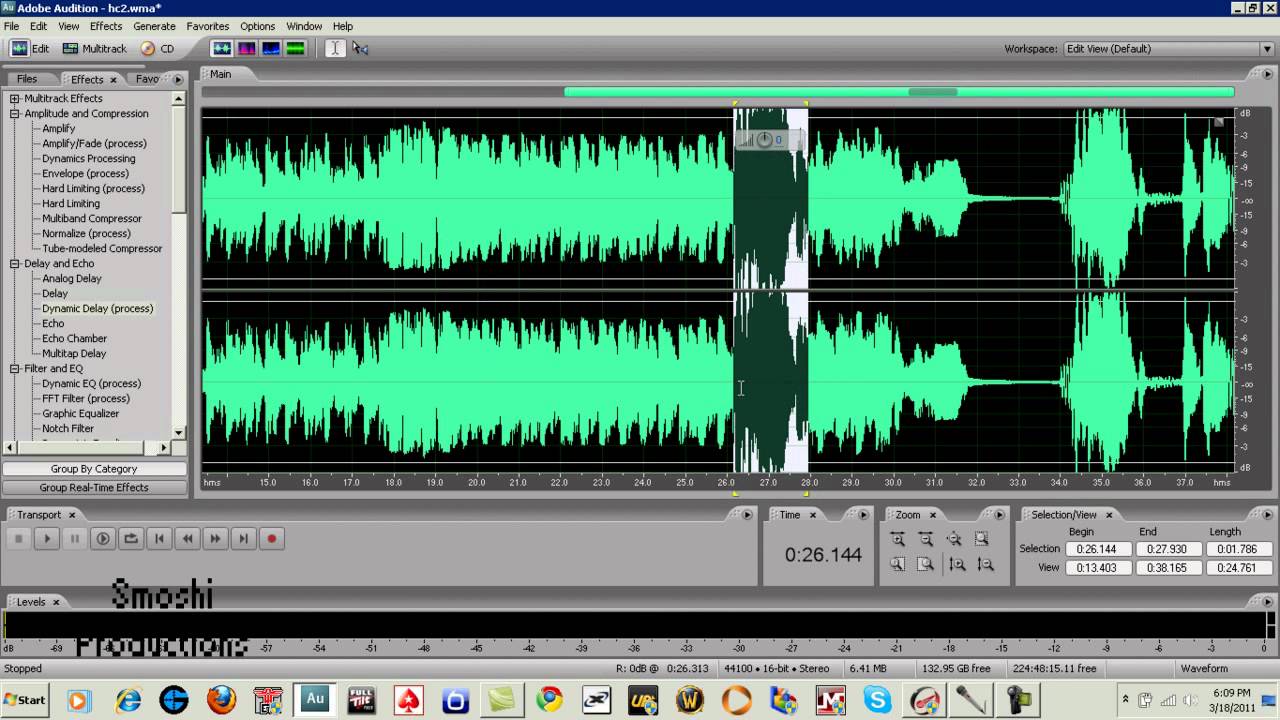Select Normalize (process) effect
This screenshot has width=1280, height=720.
pyautogui.click(x=86, y=233)
